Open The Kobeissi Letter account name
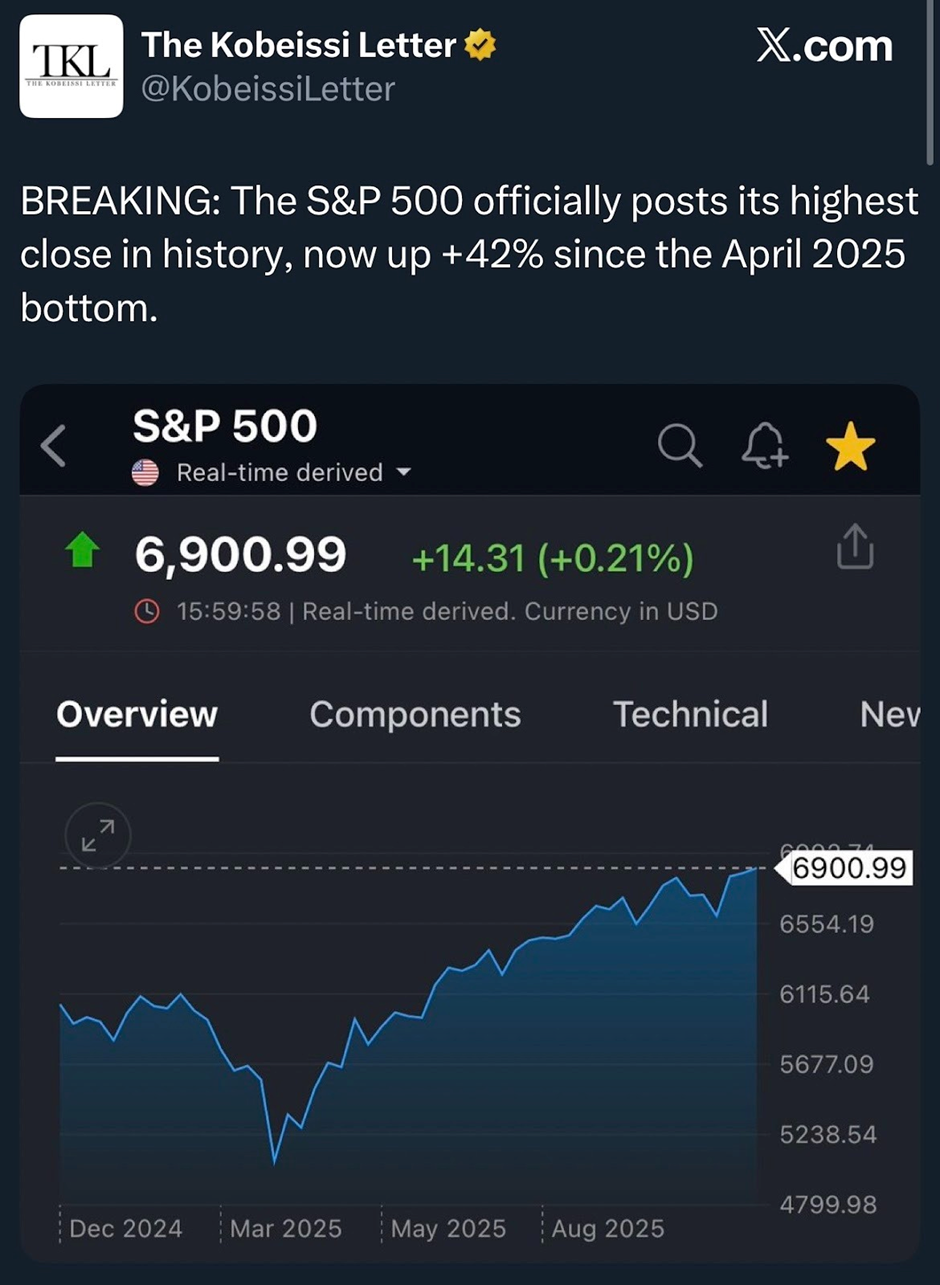This screenshot has width=940, height=1285. coord(299,45)
